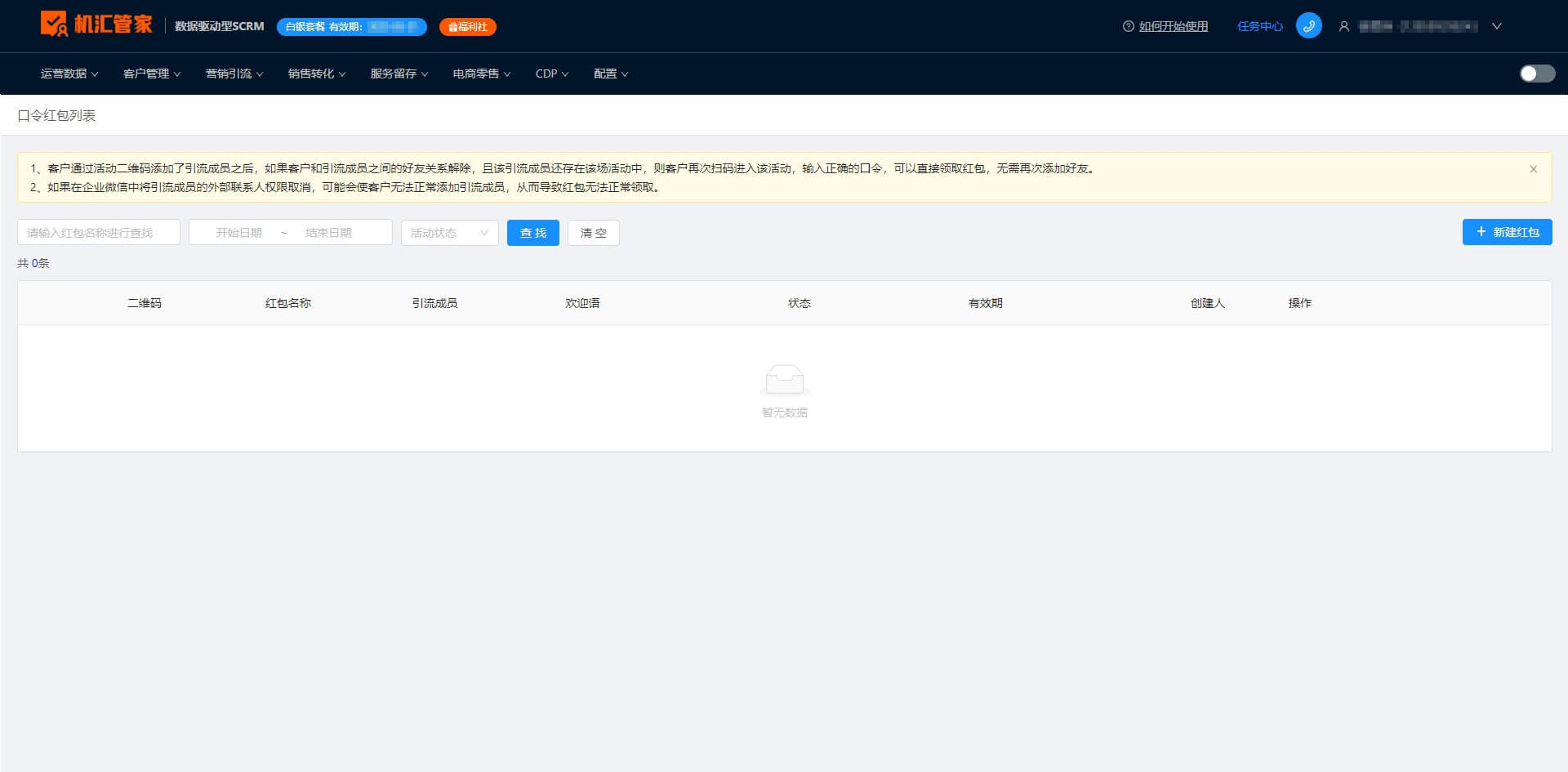Image resolution: width=1568 pixels, height=772 pixels.
Task: Open the 如何开始使用 link
Action: [1174, 26]
